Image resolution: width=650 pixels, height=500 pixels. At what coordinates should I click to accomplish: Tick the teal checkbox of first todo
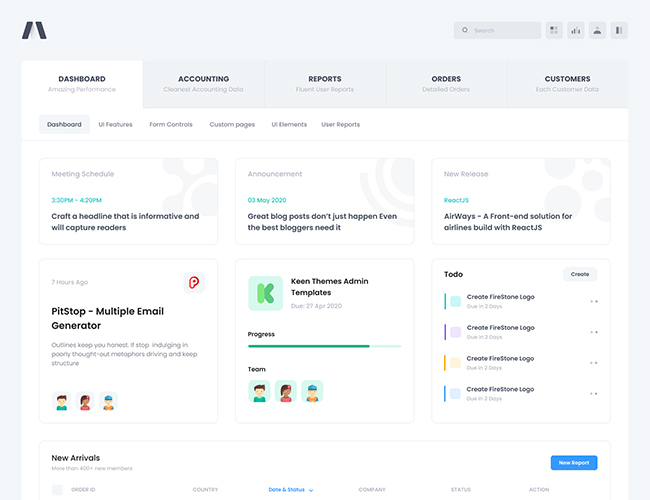[455, 301]
